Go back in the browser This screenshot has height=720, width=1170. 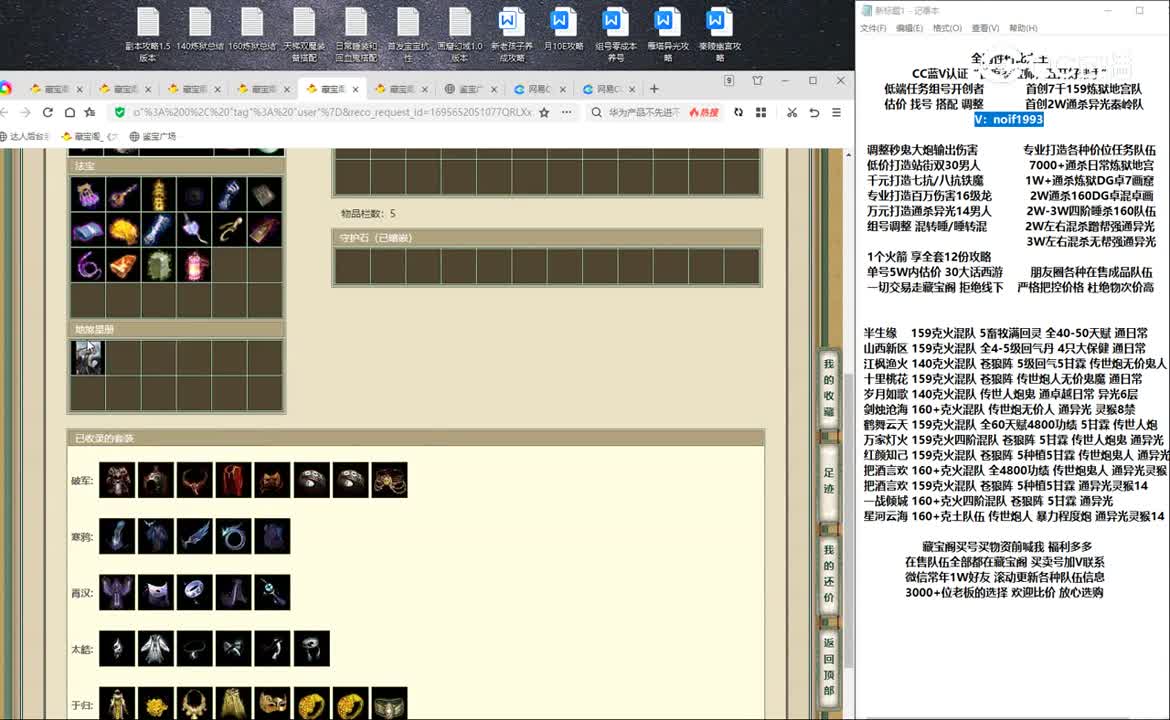click(x=4, y=112)
